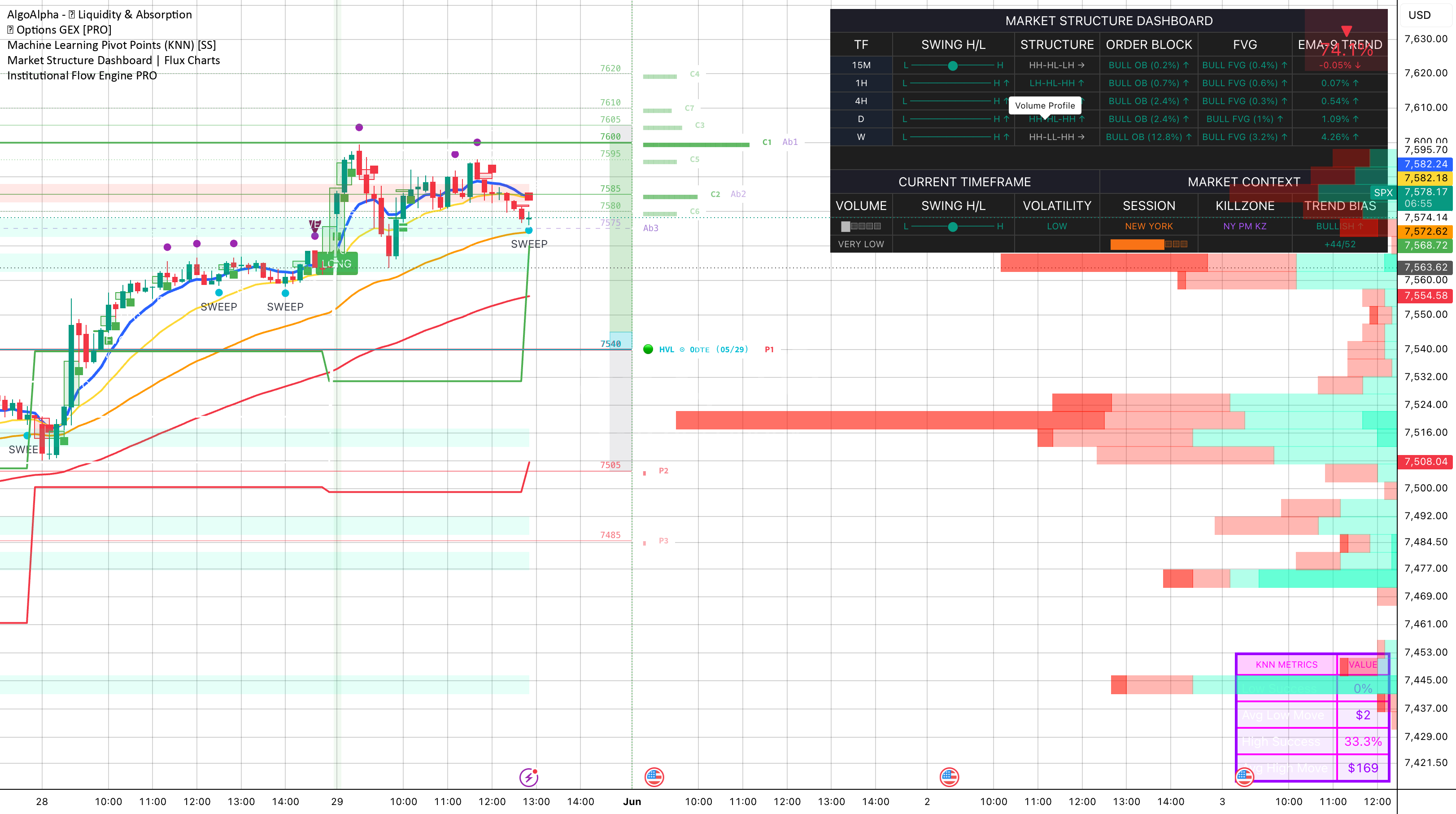Click the Volume Profile tooltip
1456x814 pixels.
point(1045,106)
